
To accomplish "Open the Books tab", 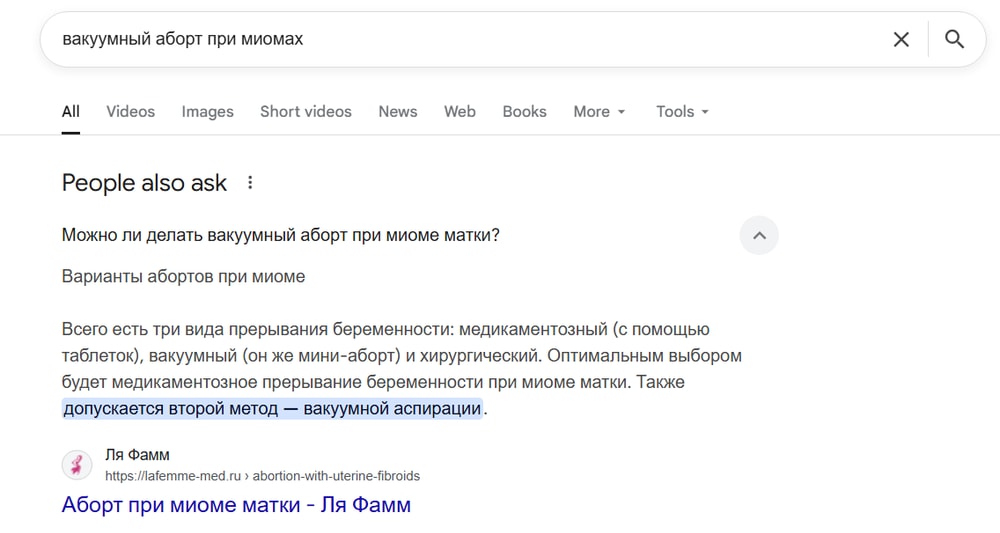I will 524,112.
